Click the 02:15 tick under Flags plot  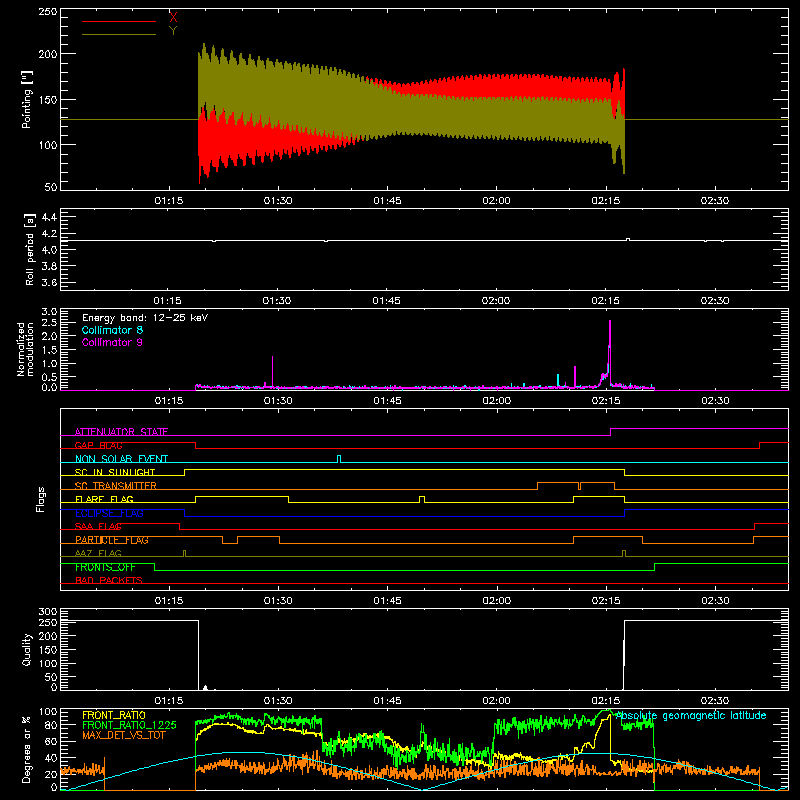coord(606,601)
